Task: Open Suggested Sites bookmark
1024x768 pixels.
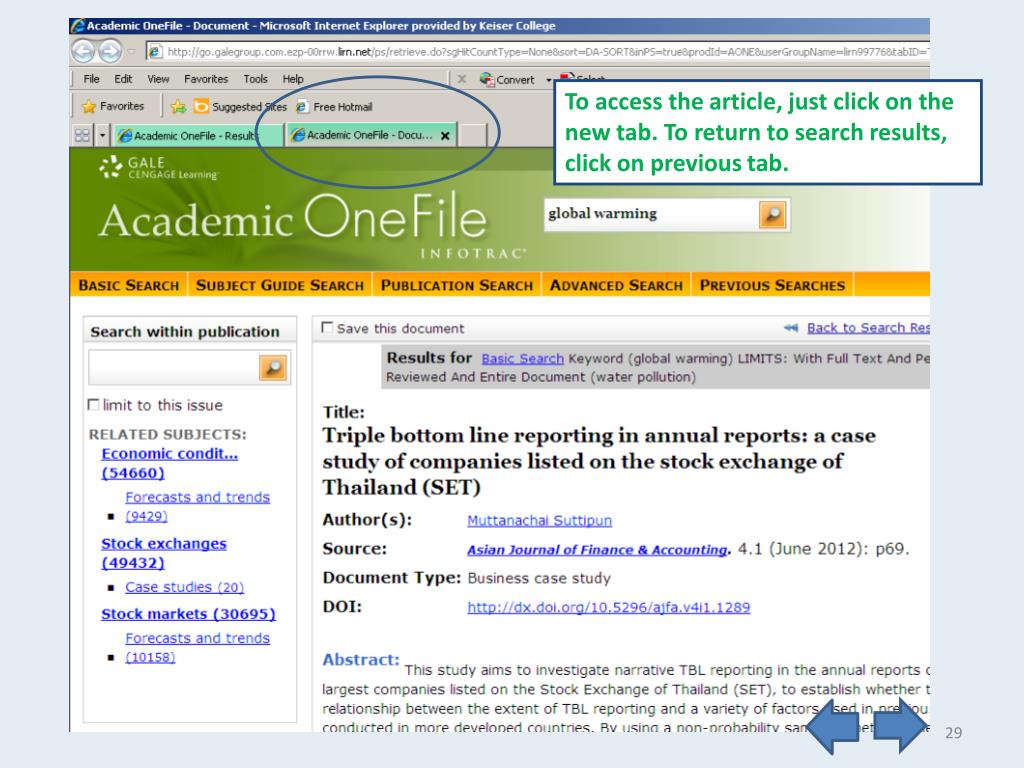Action: pyautogui.click(x=241, y=106)
